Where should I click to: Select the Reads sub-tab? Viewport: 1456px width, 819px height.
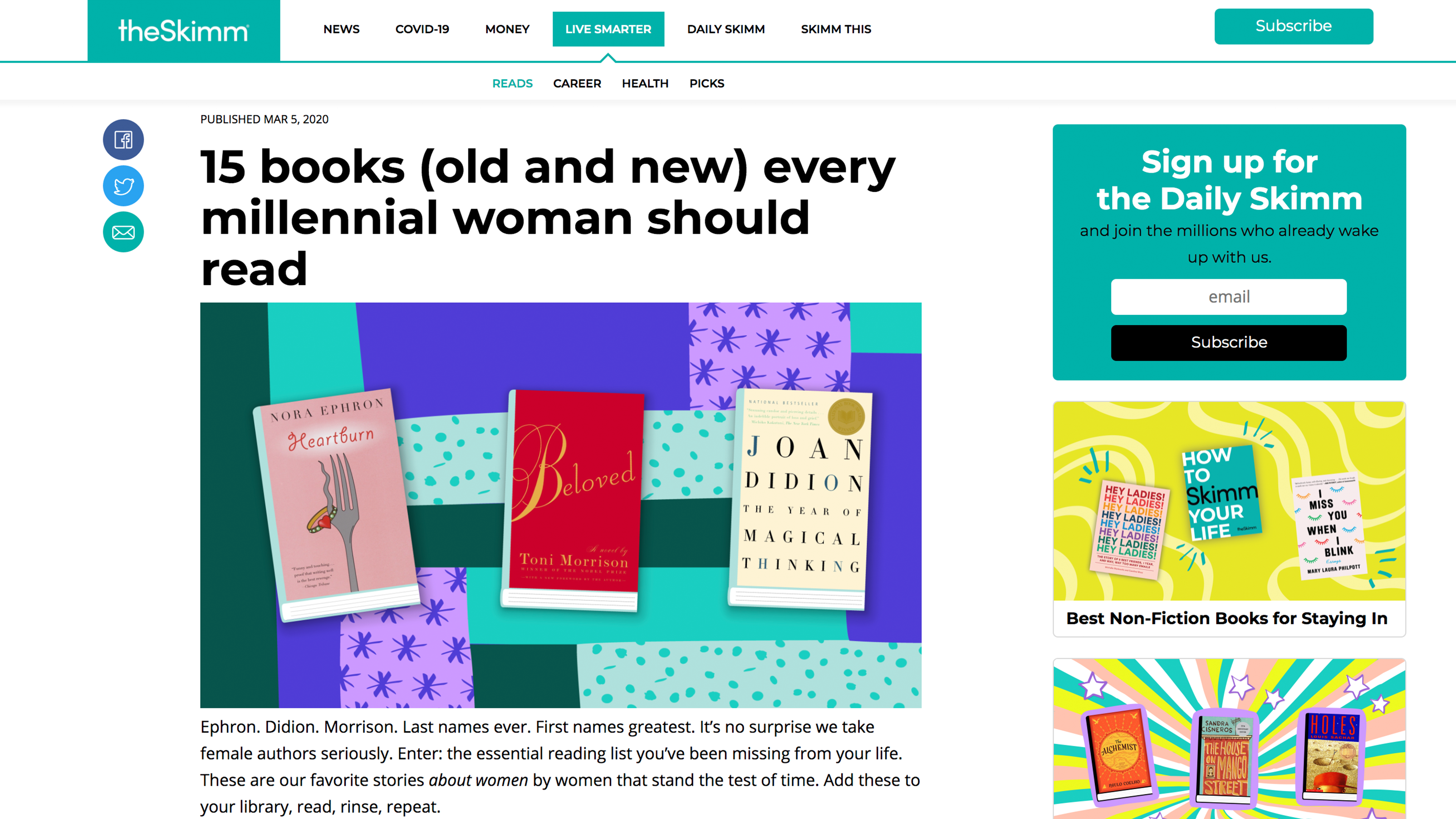(x=512, y=84)
